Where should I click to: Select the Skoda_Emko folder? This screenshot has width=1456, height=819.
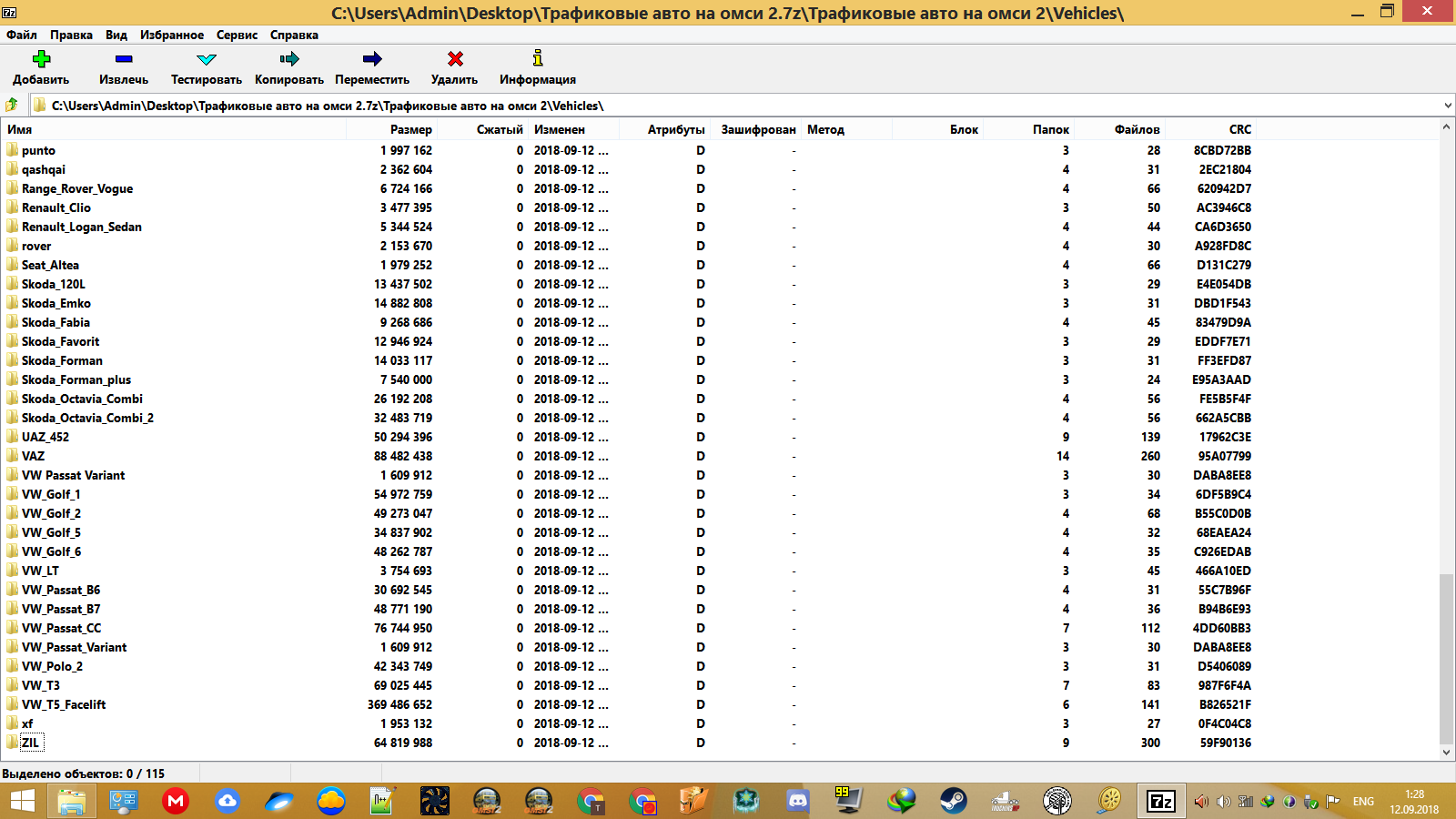coord(56,303)
